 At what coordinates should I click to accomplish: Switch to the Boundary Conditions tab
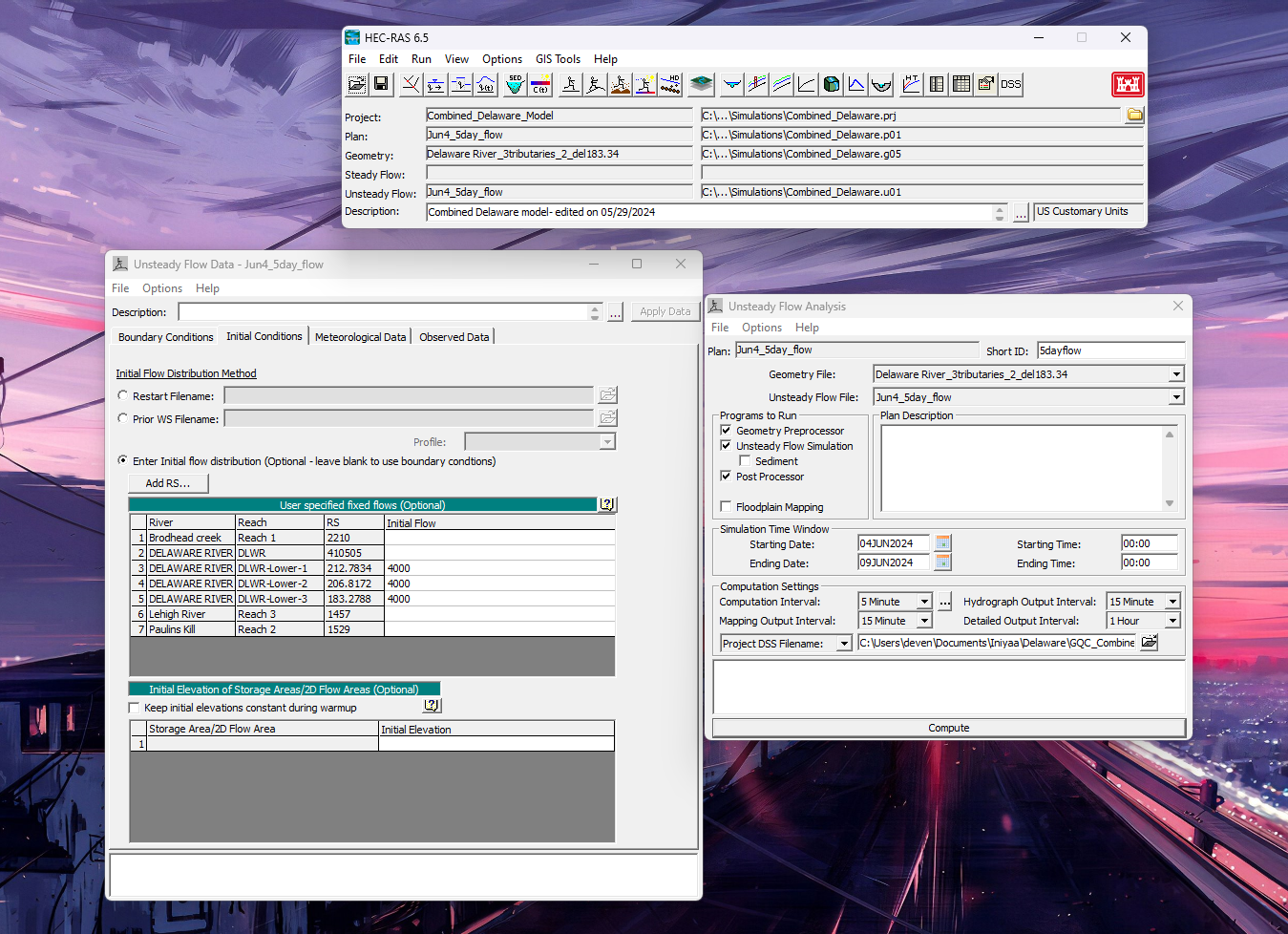click(x=166, y=337)
